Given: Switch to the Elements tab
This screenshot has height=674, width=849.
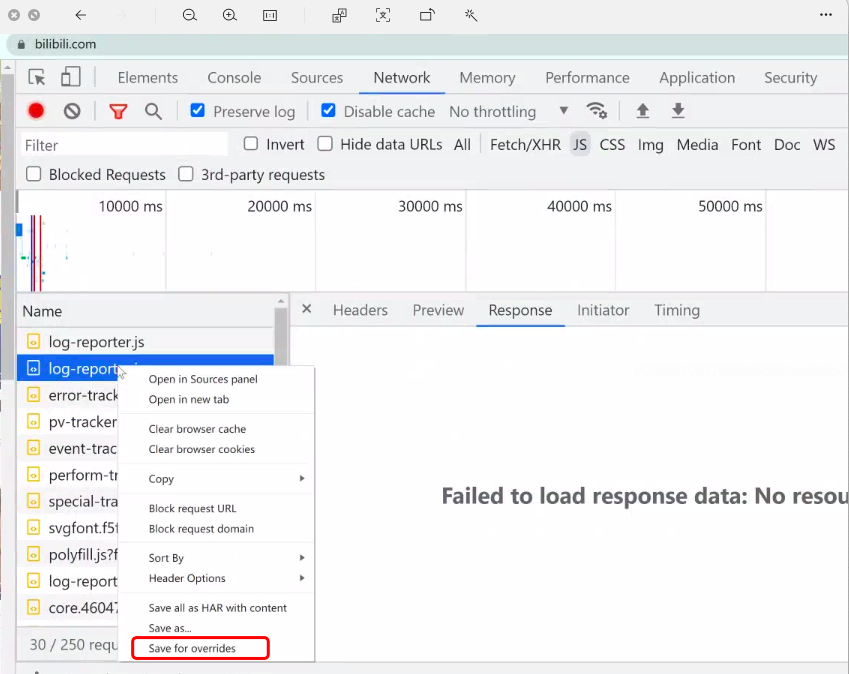Looking at the screenshot, I should point(148,78).
